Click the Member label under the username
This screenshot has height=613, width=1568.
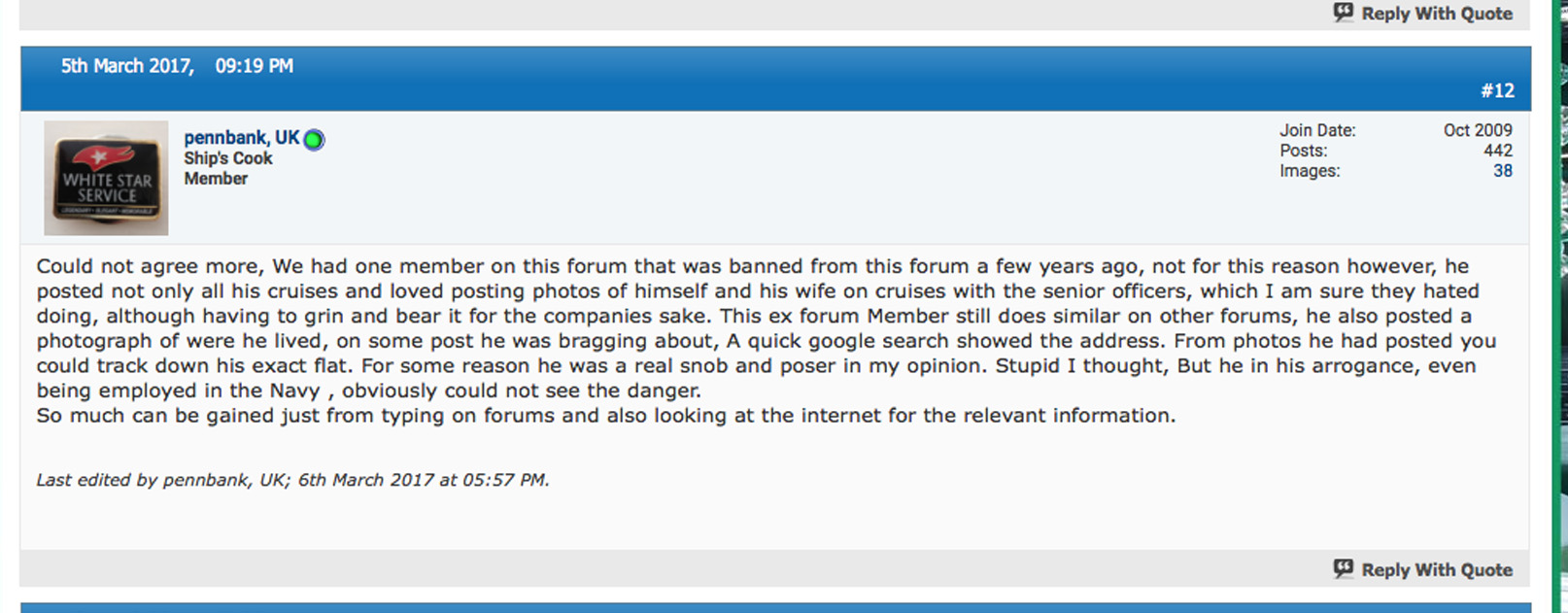coord(216,179)
